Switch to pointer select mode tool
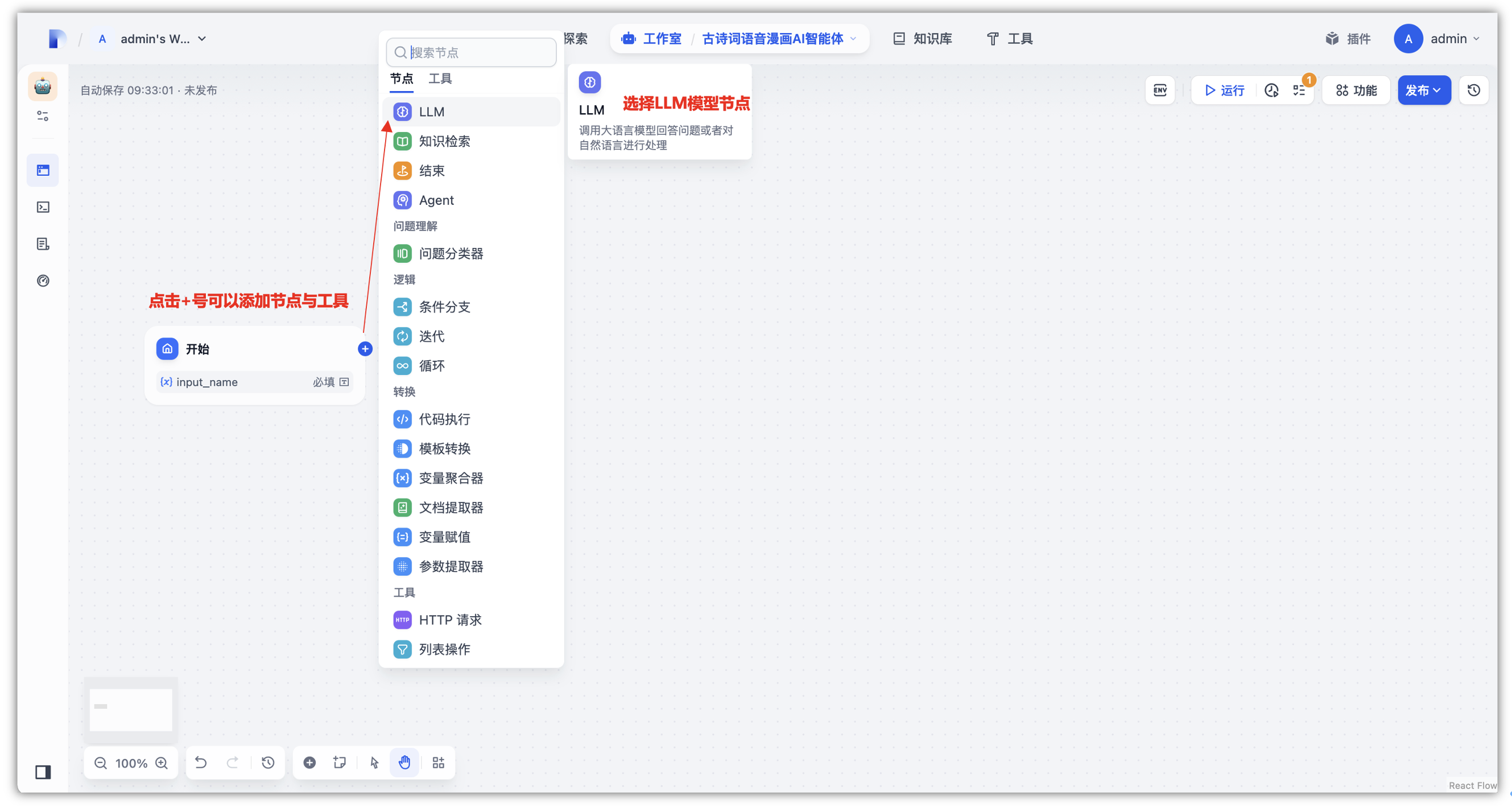This screenshot has height=808, width=1512. tap(374, 762)
